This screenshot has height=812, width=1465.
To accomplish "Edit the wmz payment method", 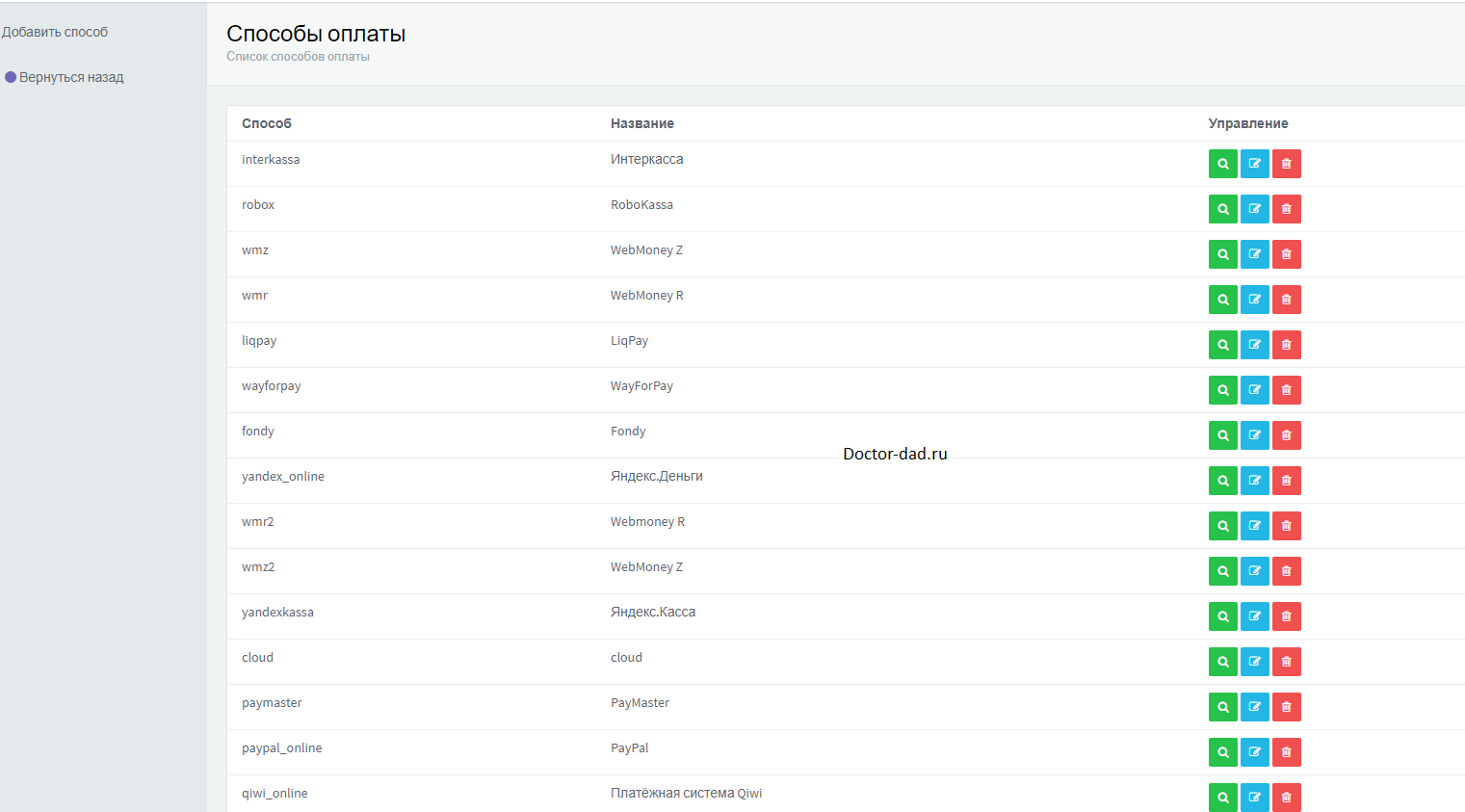I will [x=1255, y=254].
